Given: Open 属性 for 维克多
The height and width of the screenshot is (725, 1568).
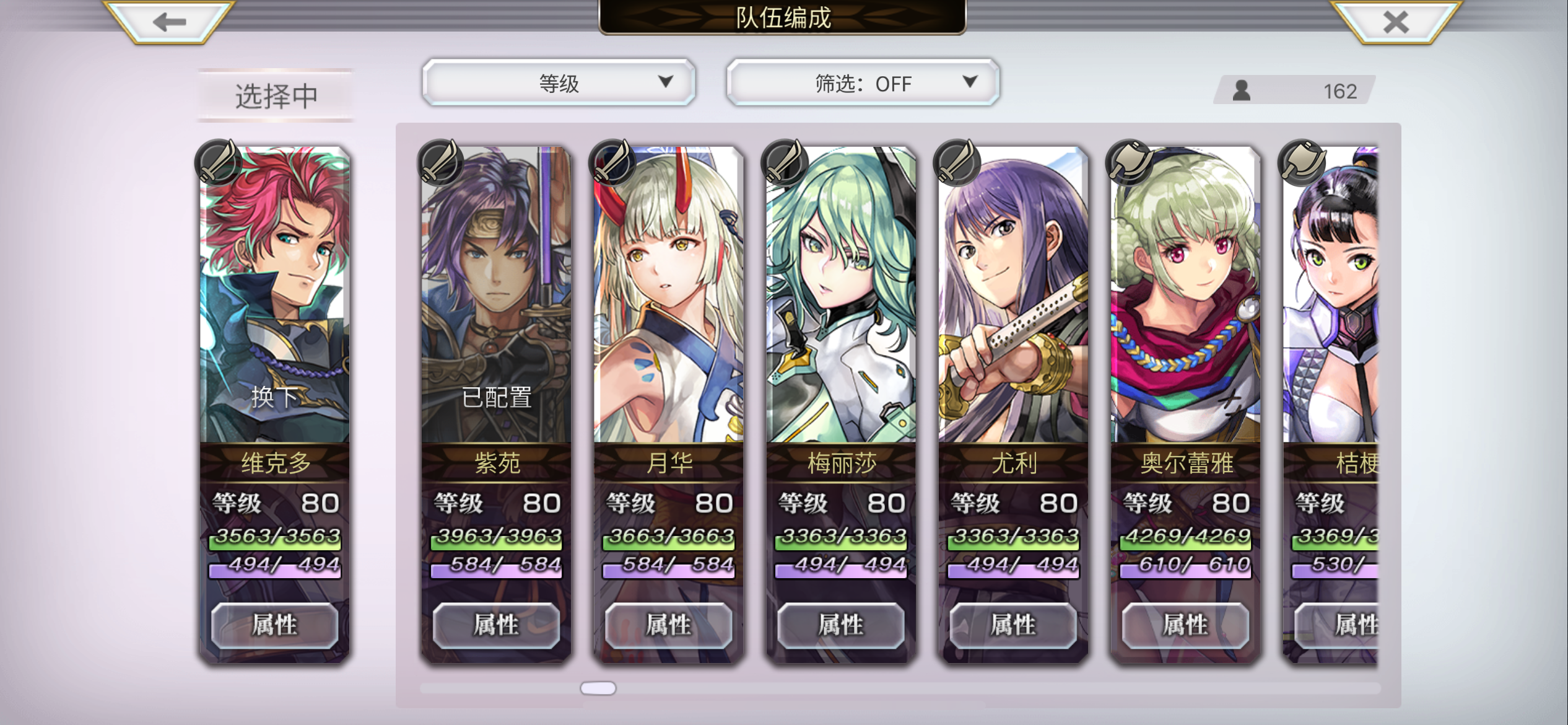Looking at the screenshot, I should [274, 625].
